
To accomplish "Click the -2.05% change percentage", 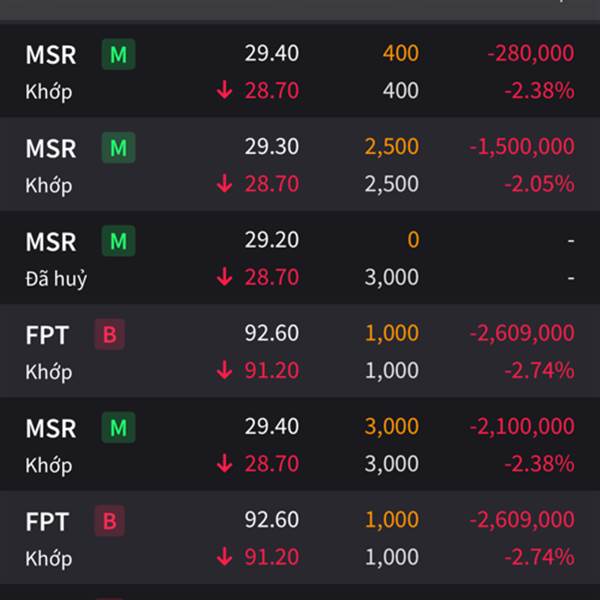I will coord(539,184).
